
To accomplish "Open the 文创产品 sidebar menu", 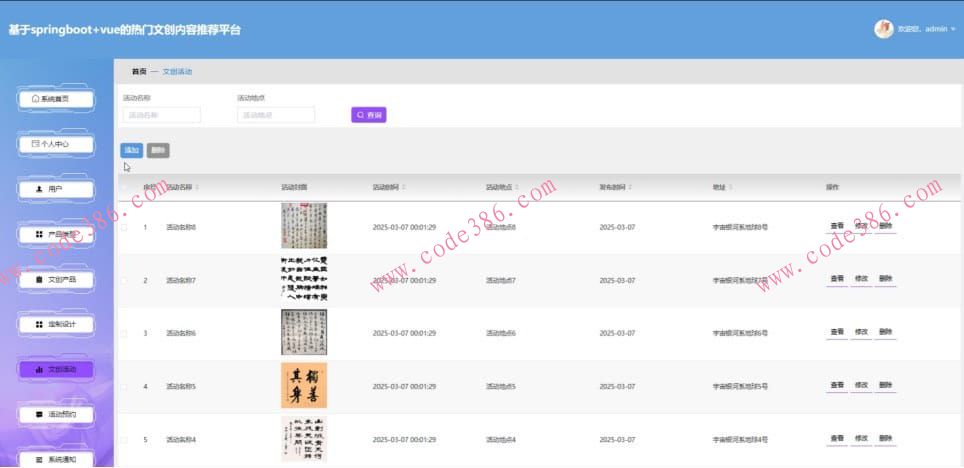I will coord(56,279).
